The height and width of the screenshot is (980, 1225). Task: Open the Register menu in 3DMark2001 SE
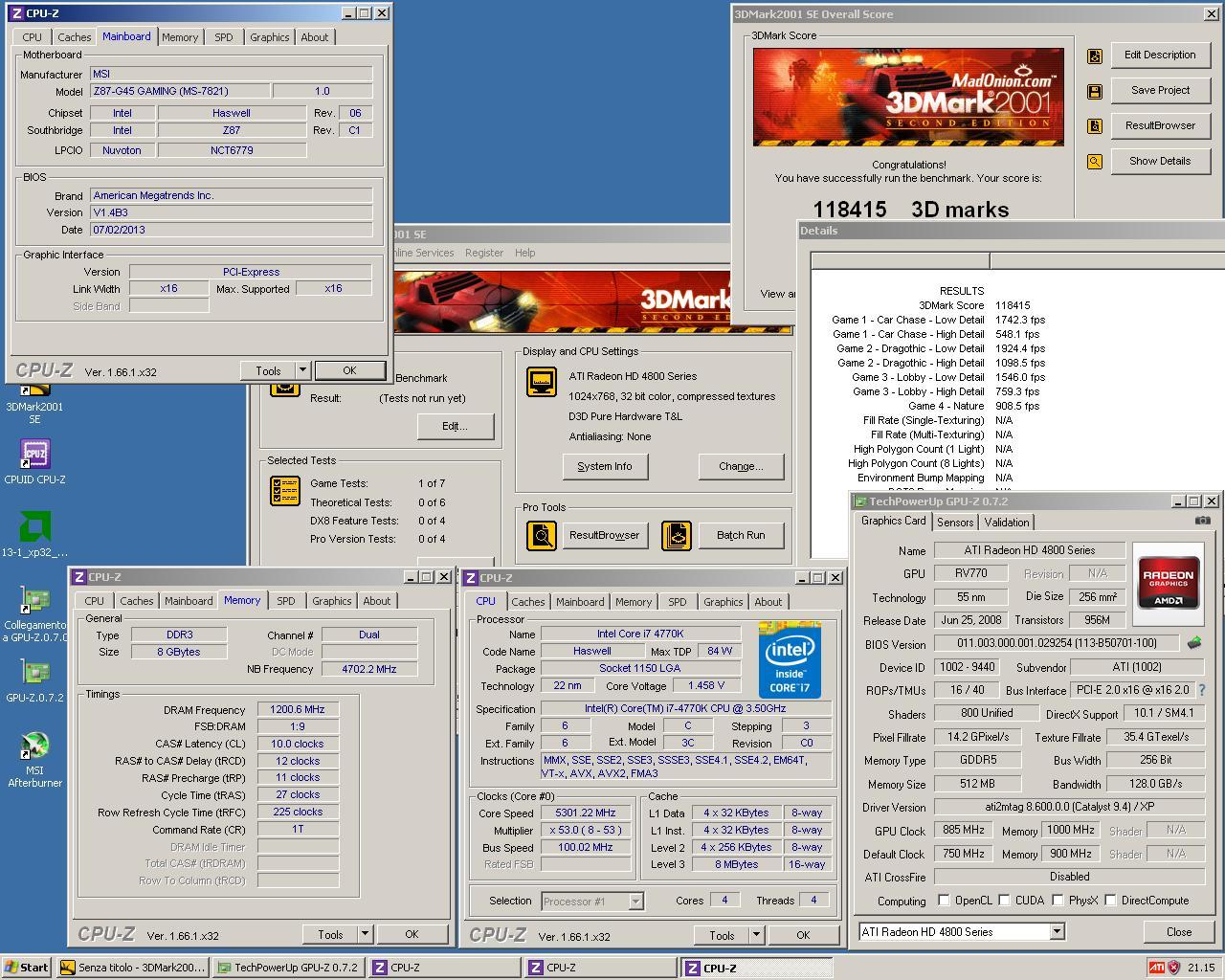[x=483, y=253]
